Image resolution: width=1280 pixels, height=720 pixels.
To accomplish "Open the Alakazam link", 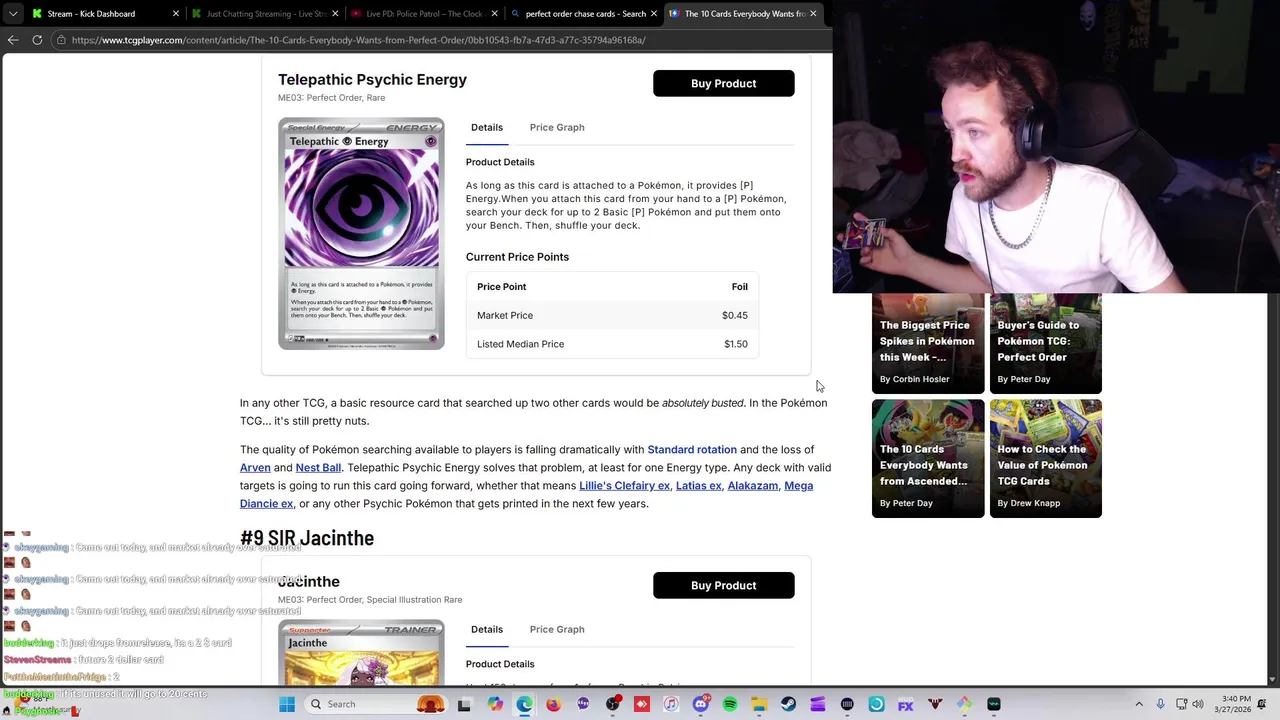I will pos(752,486).
